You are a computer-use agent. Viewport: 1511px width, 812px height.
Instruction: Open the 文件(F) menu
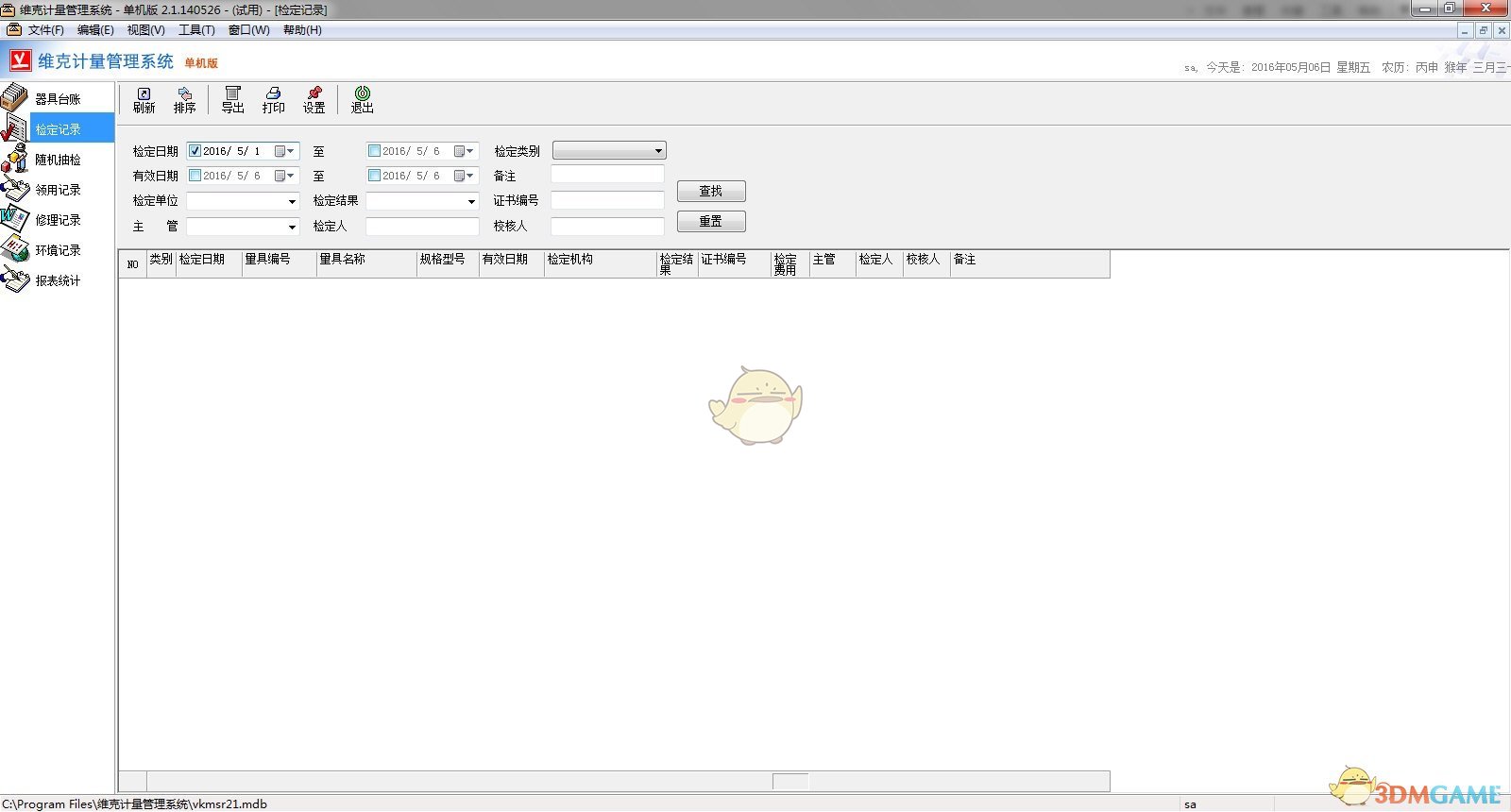click(x=46, y=30)
